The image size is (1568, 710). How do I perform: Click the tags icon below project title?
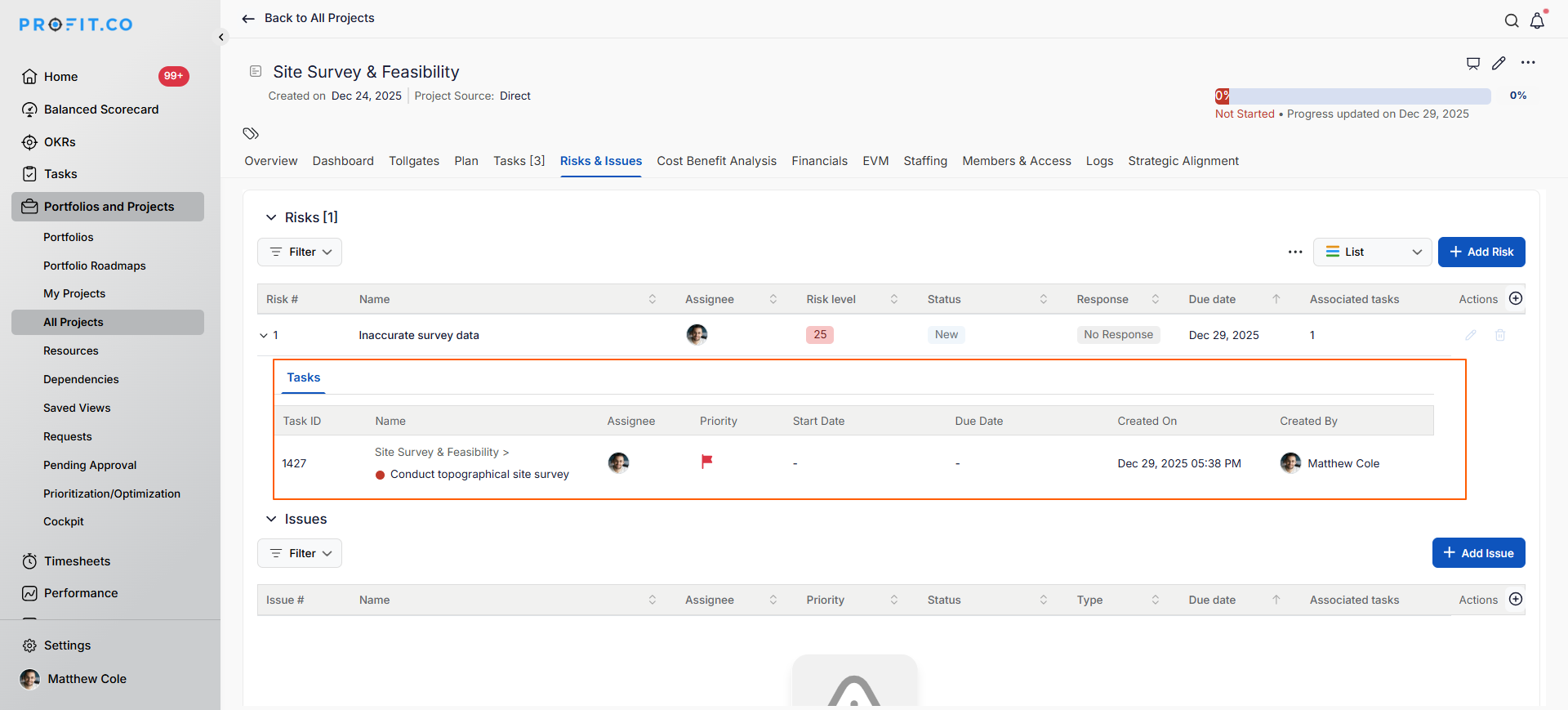point(251,133)
